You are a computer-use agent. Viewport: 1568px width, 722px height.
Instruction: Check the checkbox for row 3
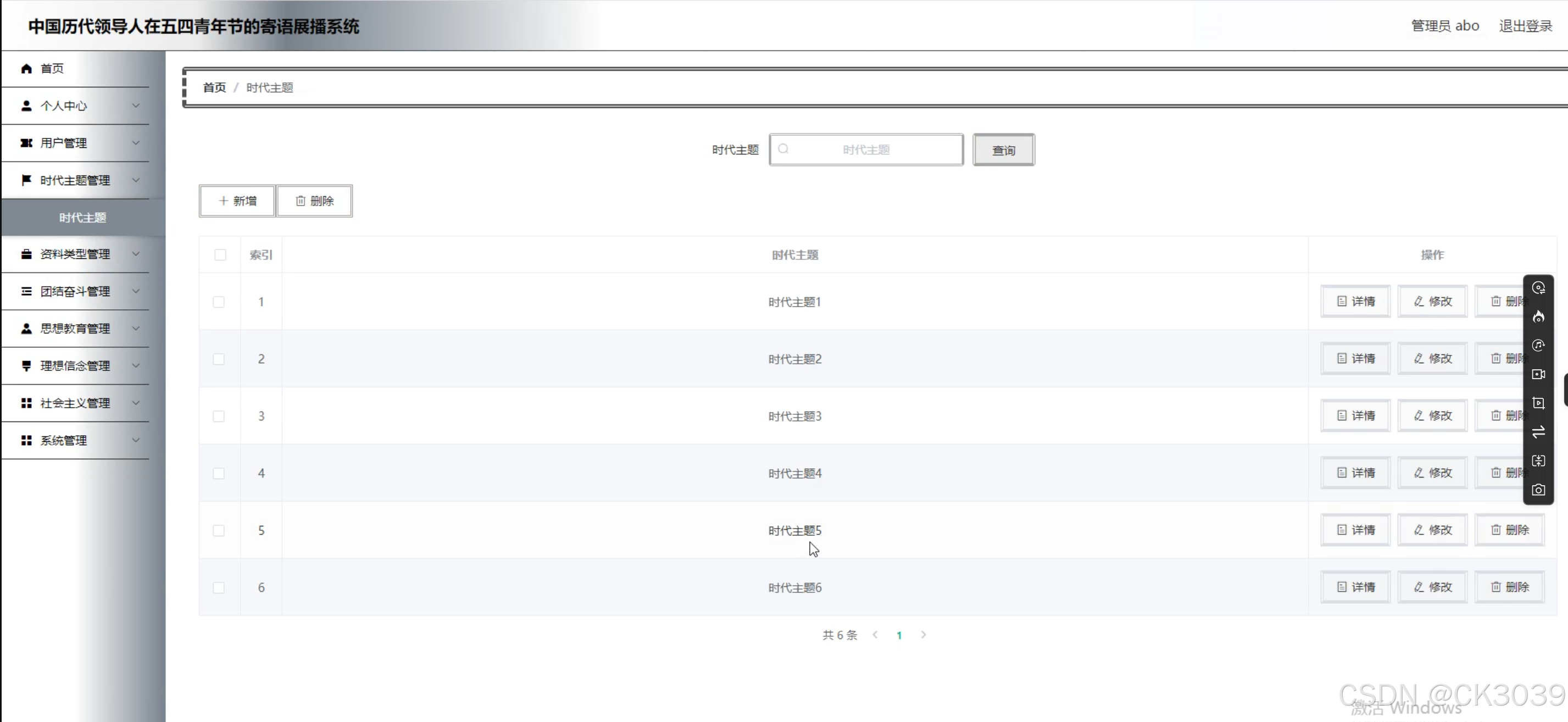(219, 416)
